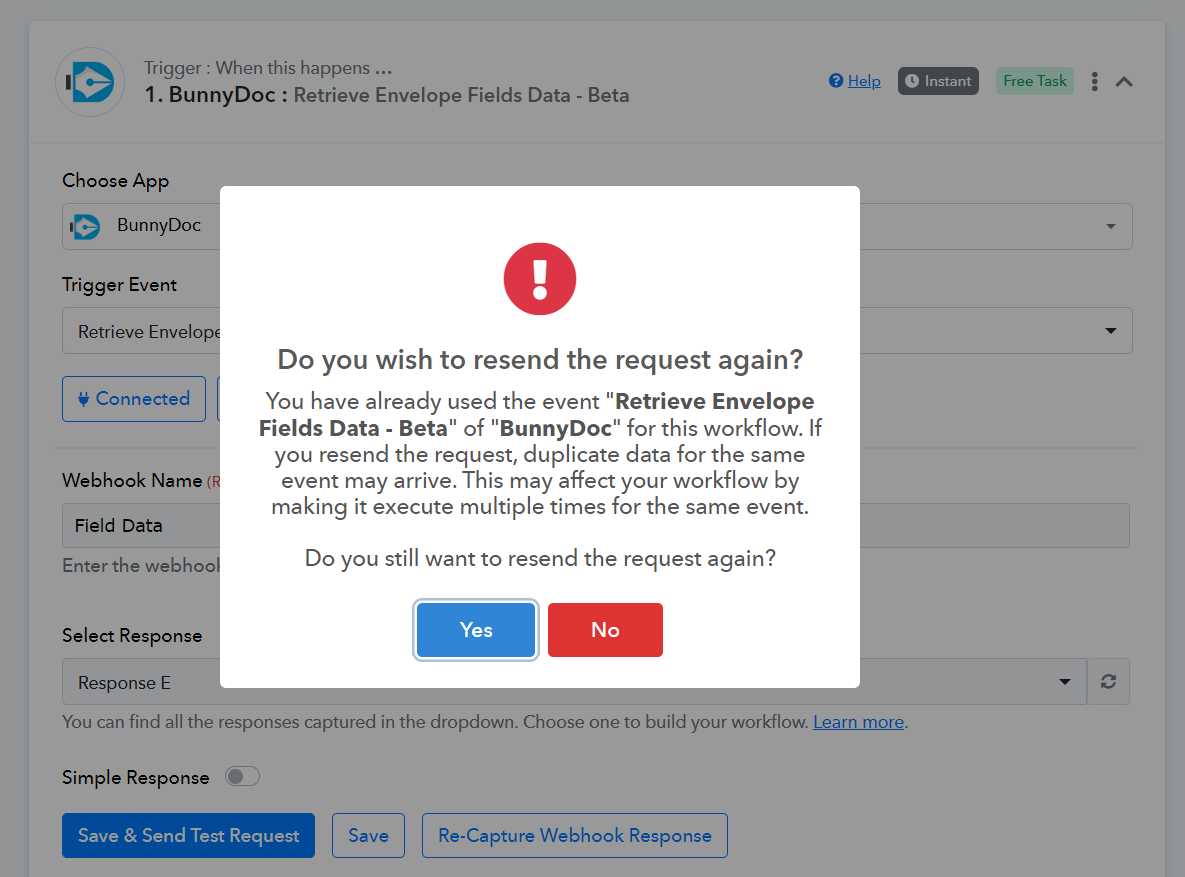Open the Help link

864,81
